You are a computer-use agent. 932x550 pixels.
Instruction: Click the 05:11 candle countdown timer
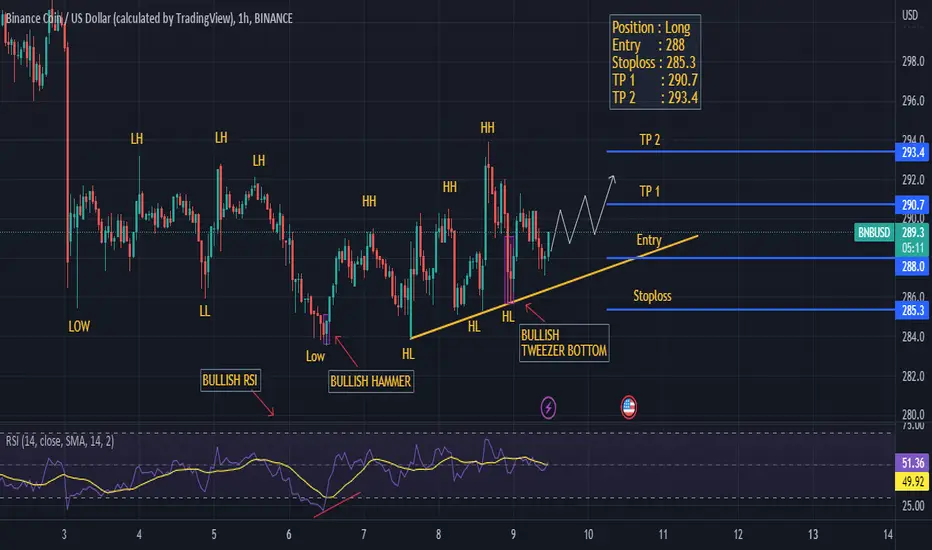coord(912,248)
